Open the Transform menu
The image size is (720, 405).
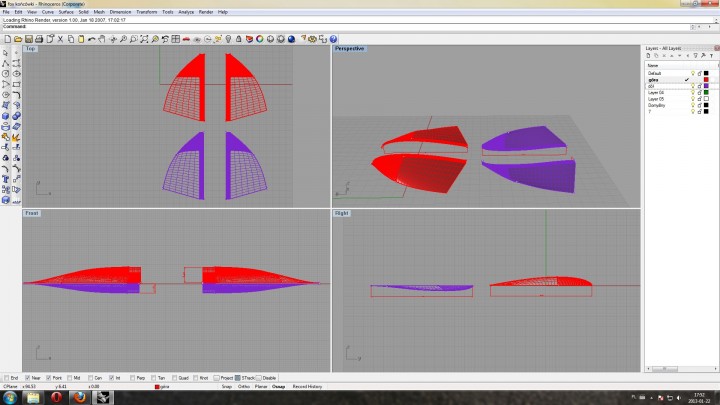(145, 12)
